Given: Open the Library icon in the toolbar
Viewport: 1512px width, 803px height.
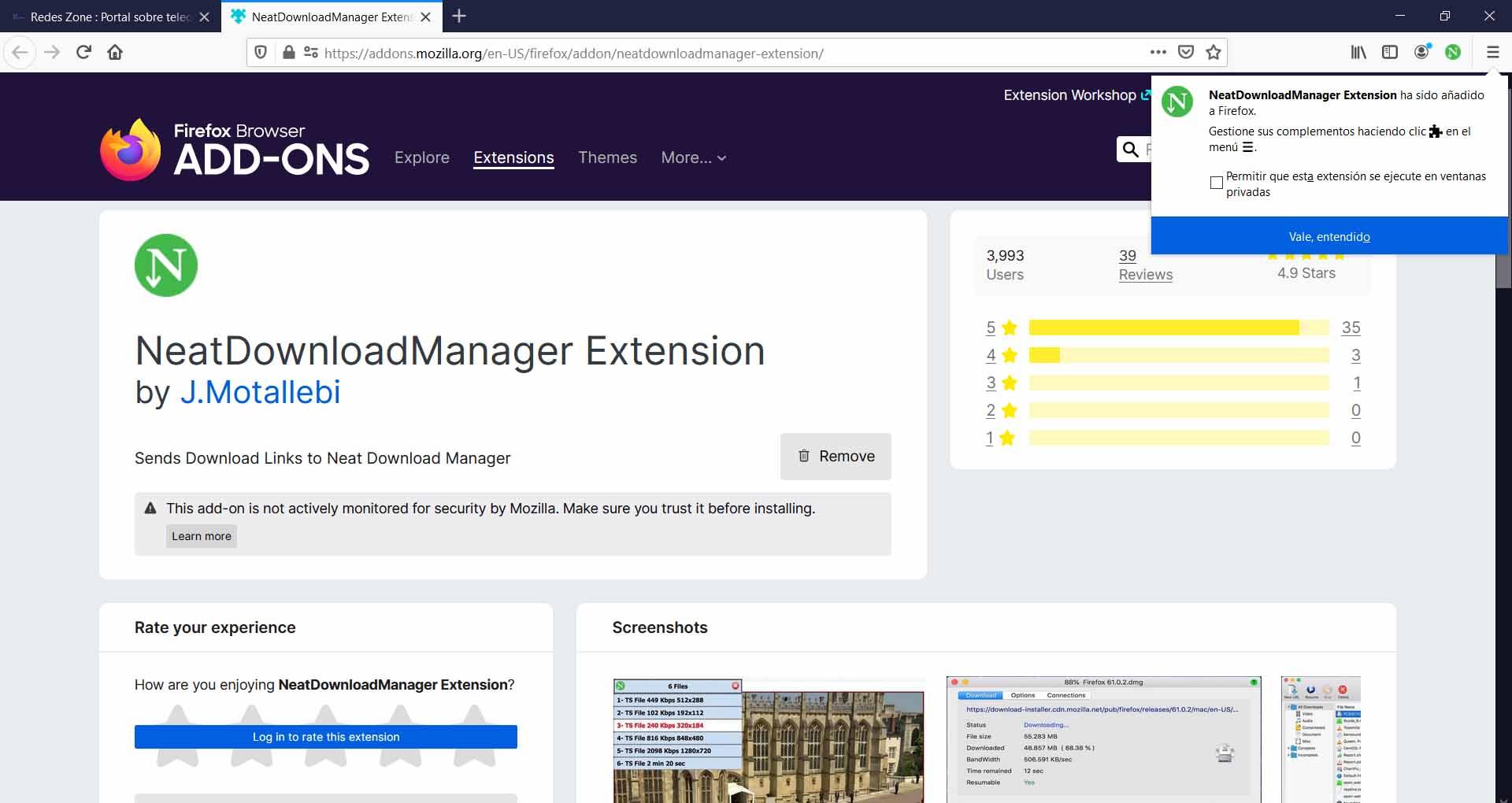Looking at the screenshot, I should (x=1358, y=53).
